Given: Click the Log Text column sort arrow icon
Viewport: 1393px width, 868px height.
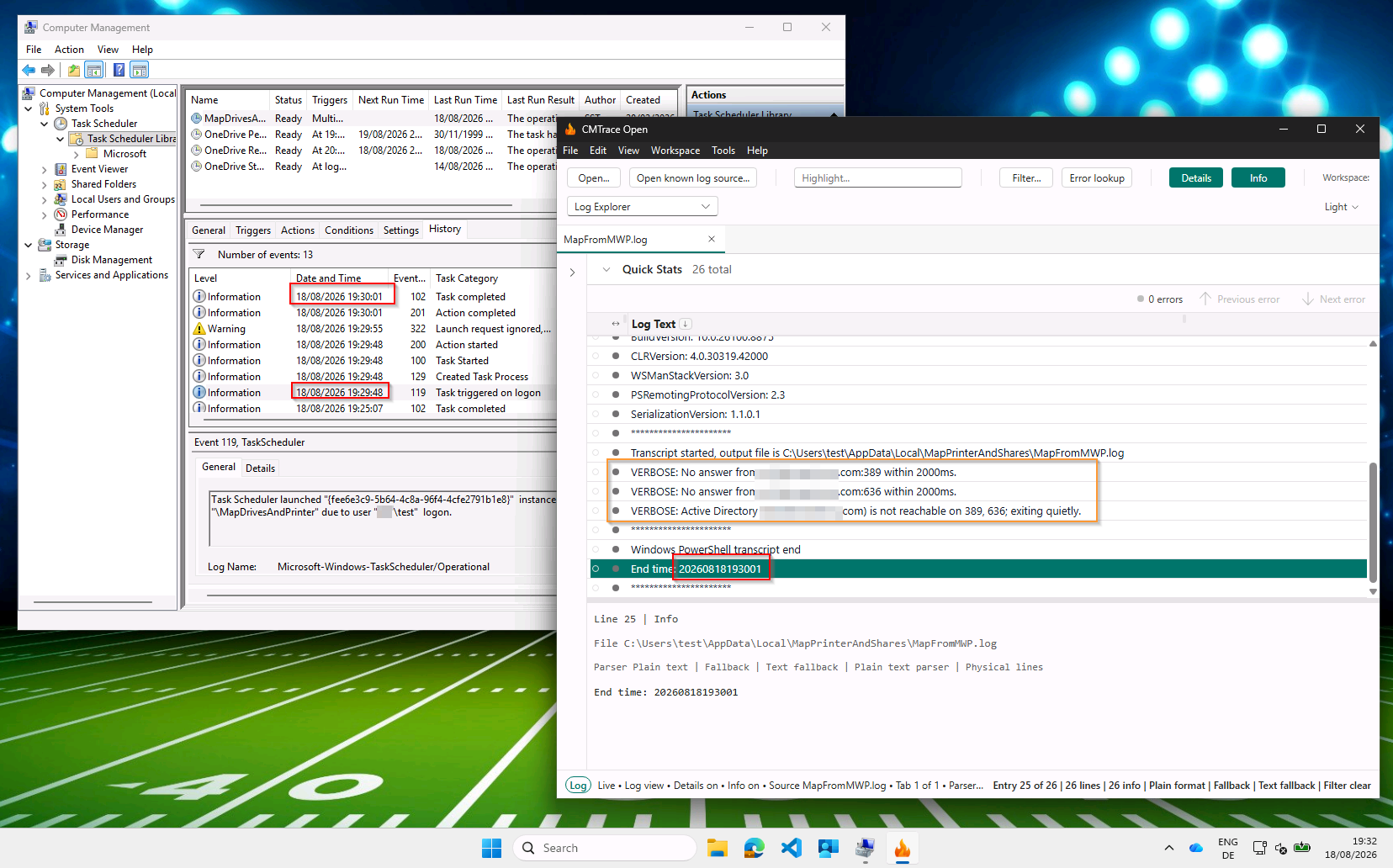Looking at the screenshot, I should [x=686, y=324].
